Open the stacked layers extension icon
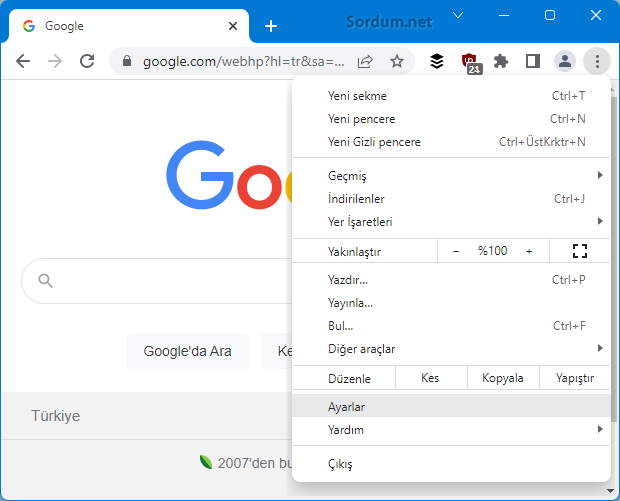This screenshot has height=501, width=620. tap(437, 61)
